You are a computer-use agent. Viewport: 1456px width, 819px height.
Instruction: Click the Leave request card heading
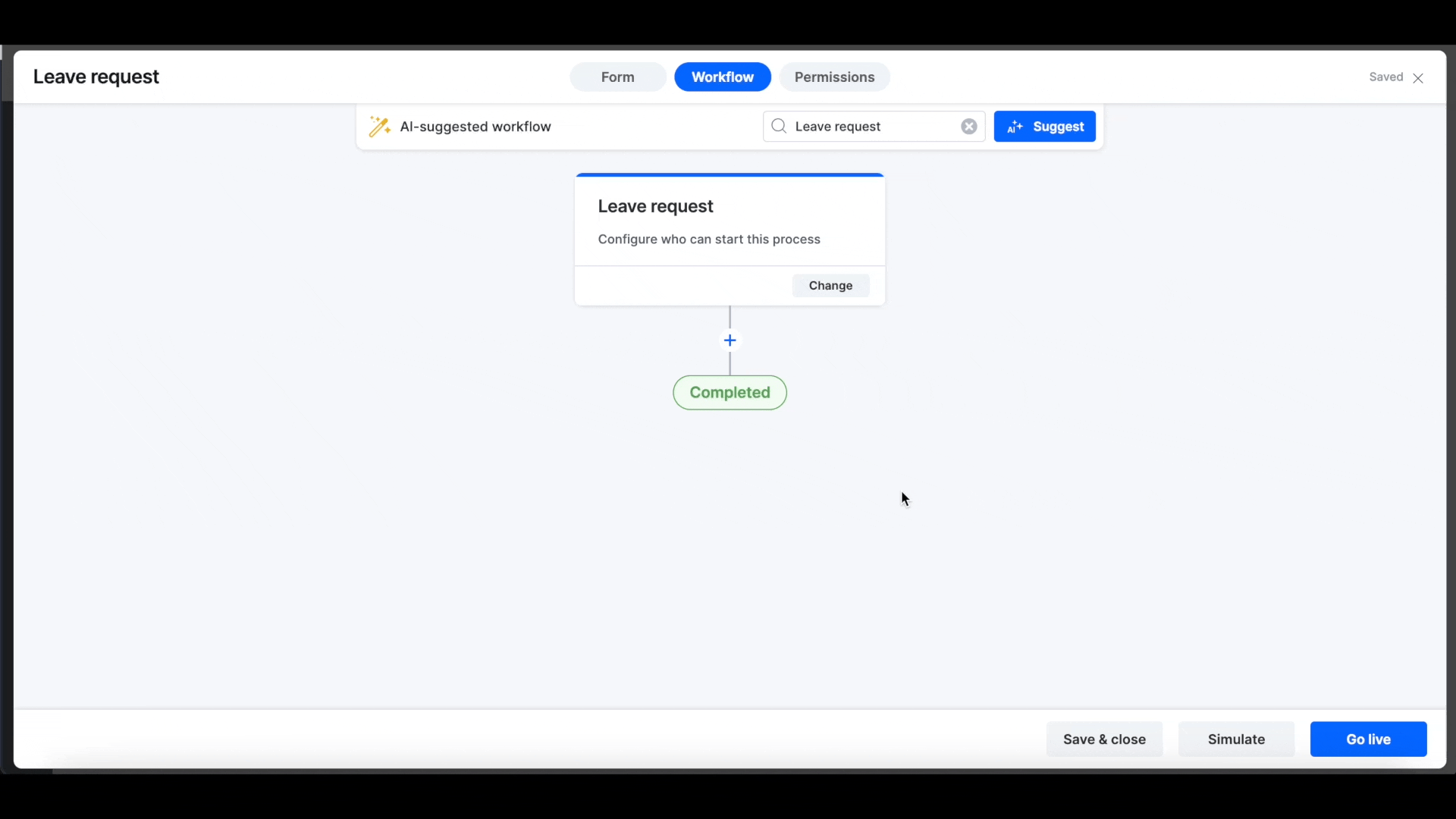click(655, 206)
